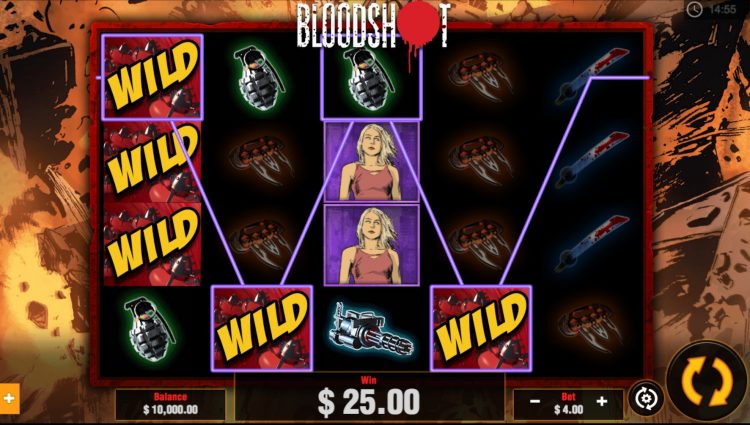Decrease the bet with the minus button
The image size is (750, 425).
[x=535, y=402]
